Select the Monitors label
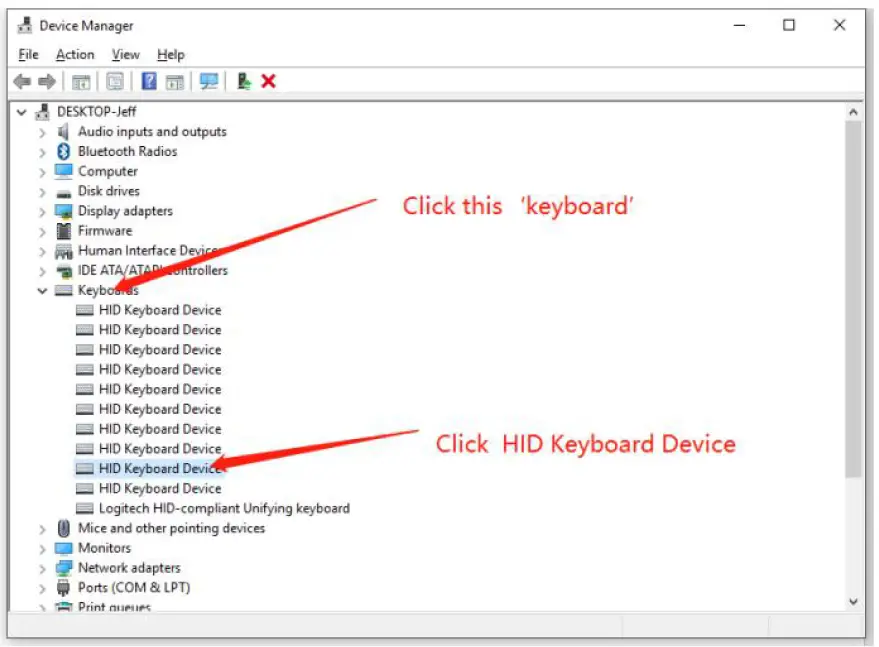Image resolution: width=879 pixels, height=647 pixels. (104, 548)
